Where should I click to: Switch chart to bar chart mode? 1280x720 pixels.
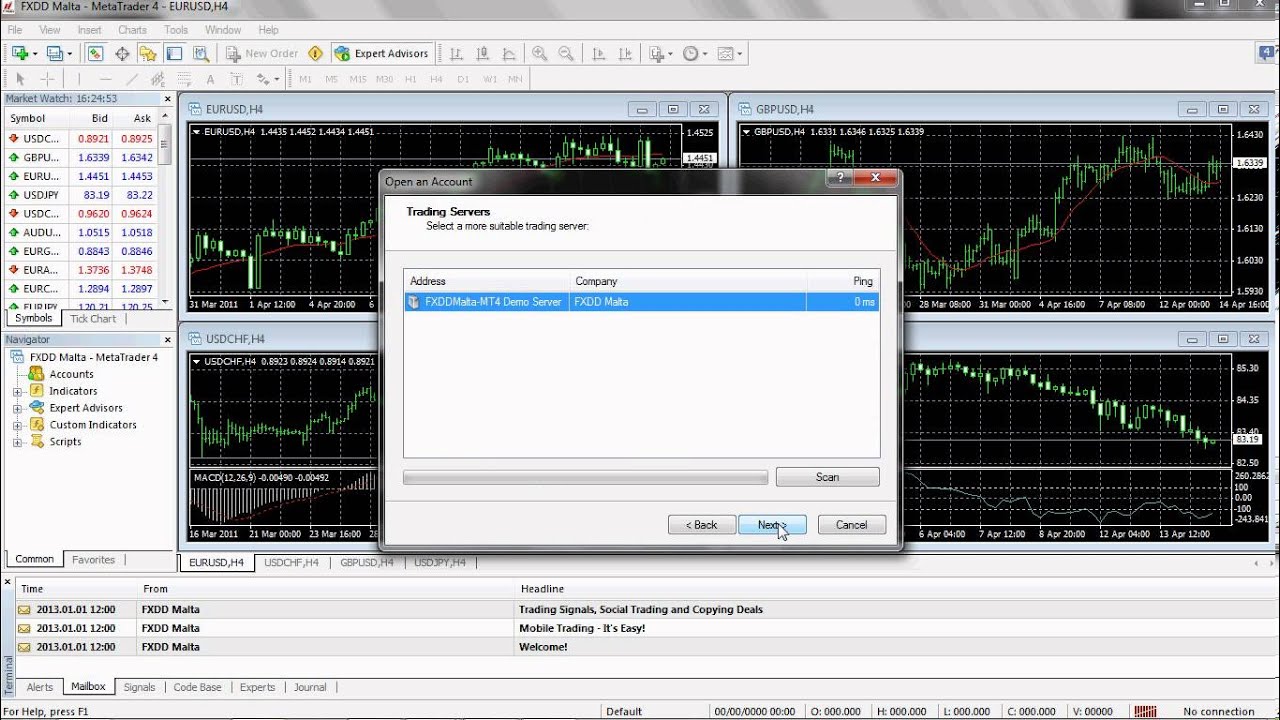(456, 53)
